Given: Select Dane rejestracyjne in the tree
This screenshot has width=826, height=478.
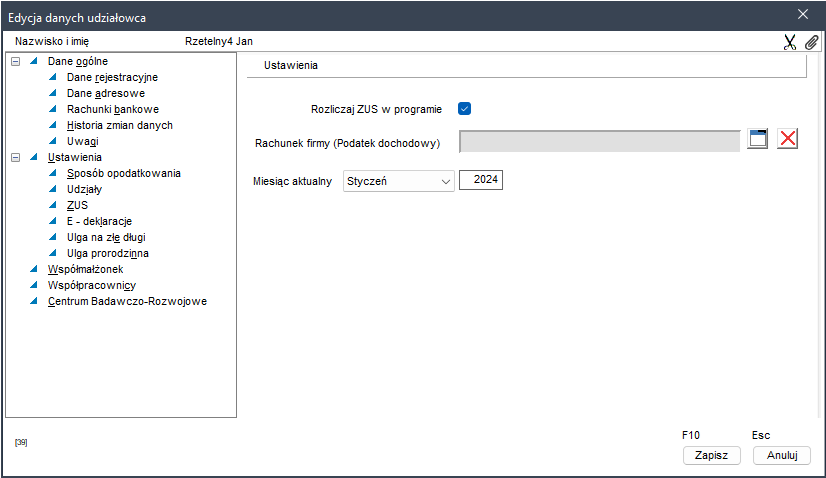Looking at the screenshot, I should pyautogui.click(x=112, y=77).
